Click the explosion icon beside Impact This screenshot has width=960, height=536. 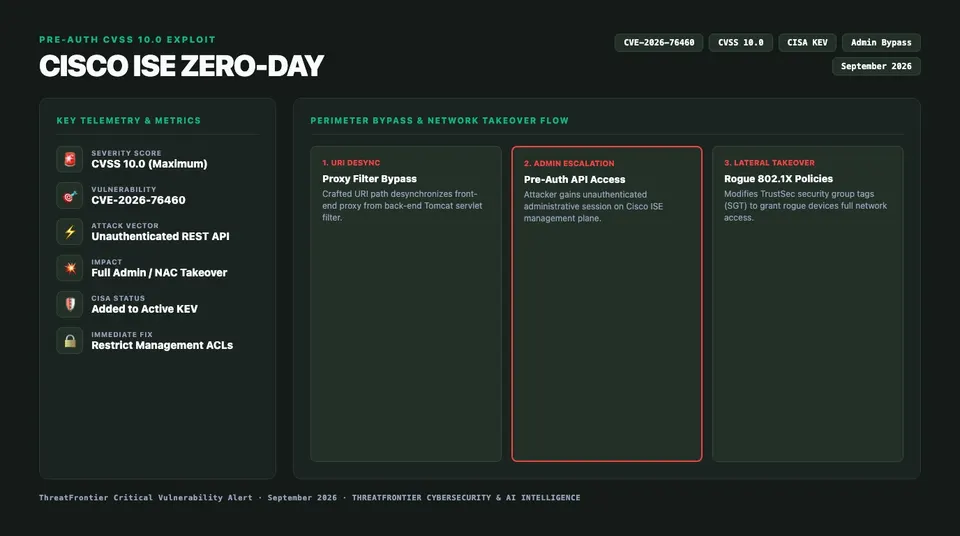click(70, 268)
